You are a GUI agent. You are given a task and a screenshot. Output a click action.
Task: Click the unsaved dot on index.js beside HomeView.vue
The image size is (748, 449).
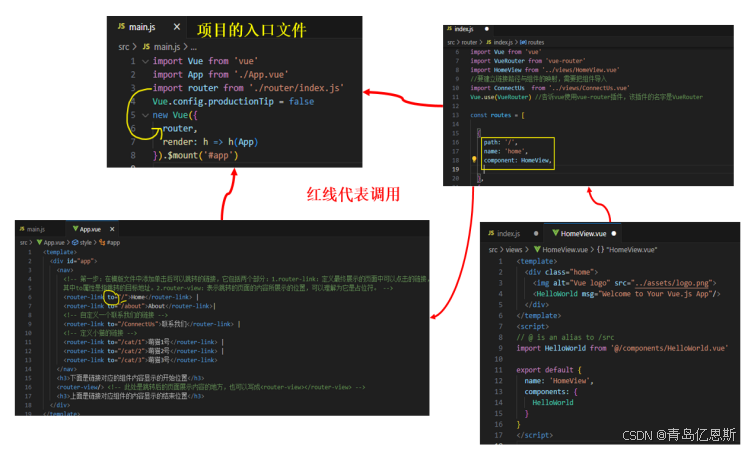536,233
